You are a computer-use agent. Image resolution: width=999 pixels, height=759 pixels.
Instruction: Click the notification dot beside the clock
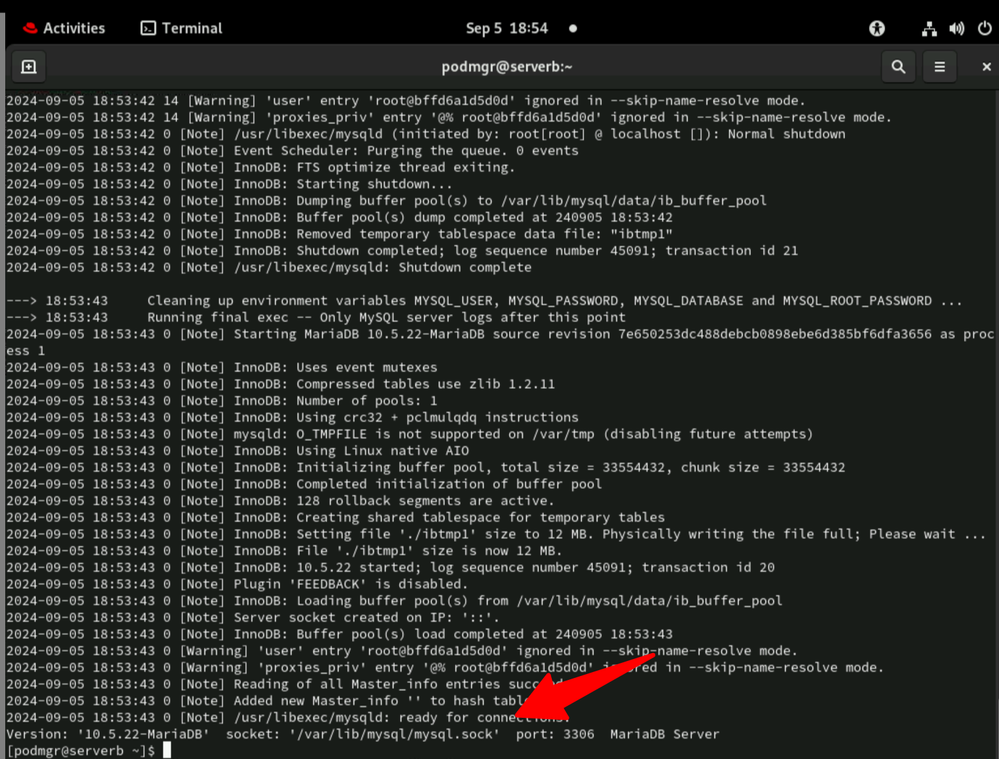click(x=573, y=28)
